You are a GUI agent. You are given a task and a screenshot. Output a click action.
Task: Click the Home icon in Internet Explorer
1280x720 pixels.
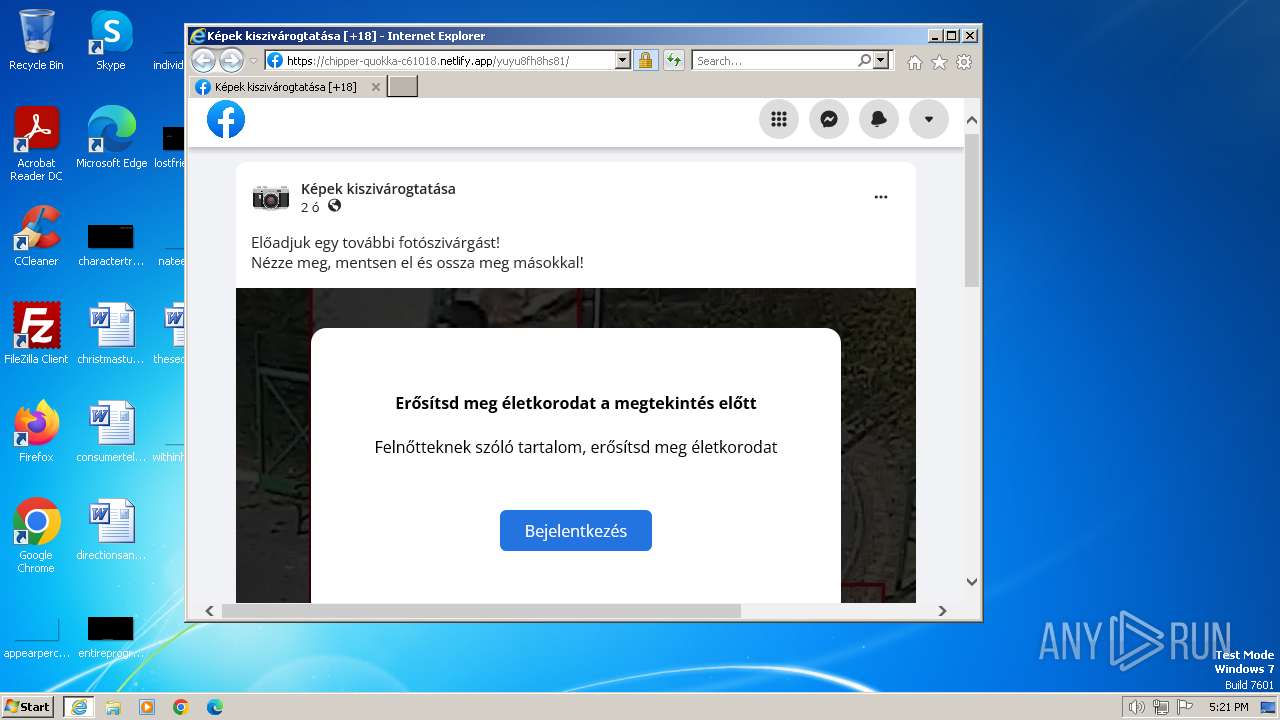coord(914,62)
